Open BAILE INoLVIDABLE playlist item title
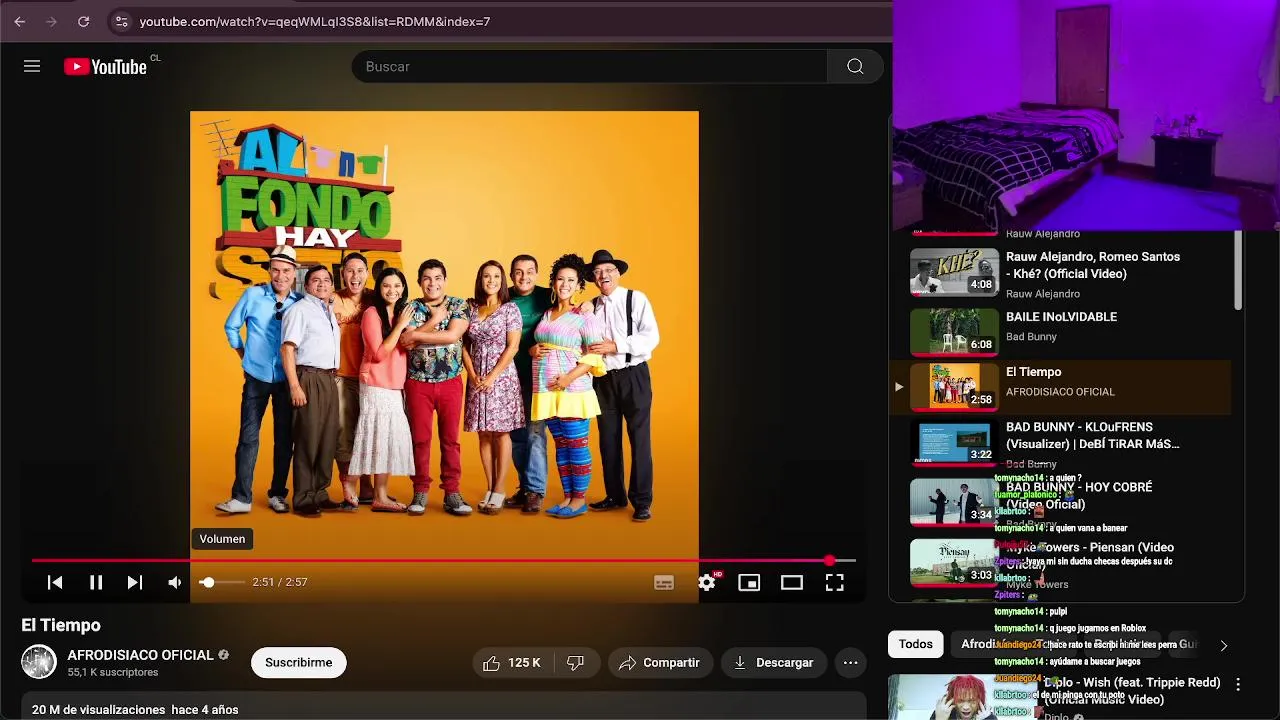The width and height of the screenshot is (1280, 720). [x=1061, y=316]
